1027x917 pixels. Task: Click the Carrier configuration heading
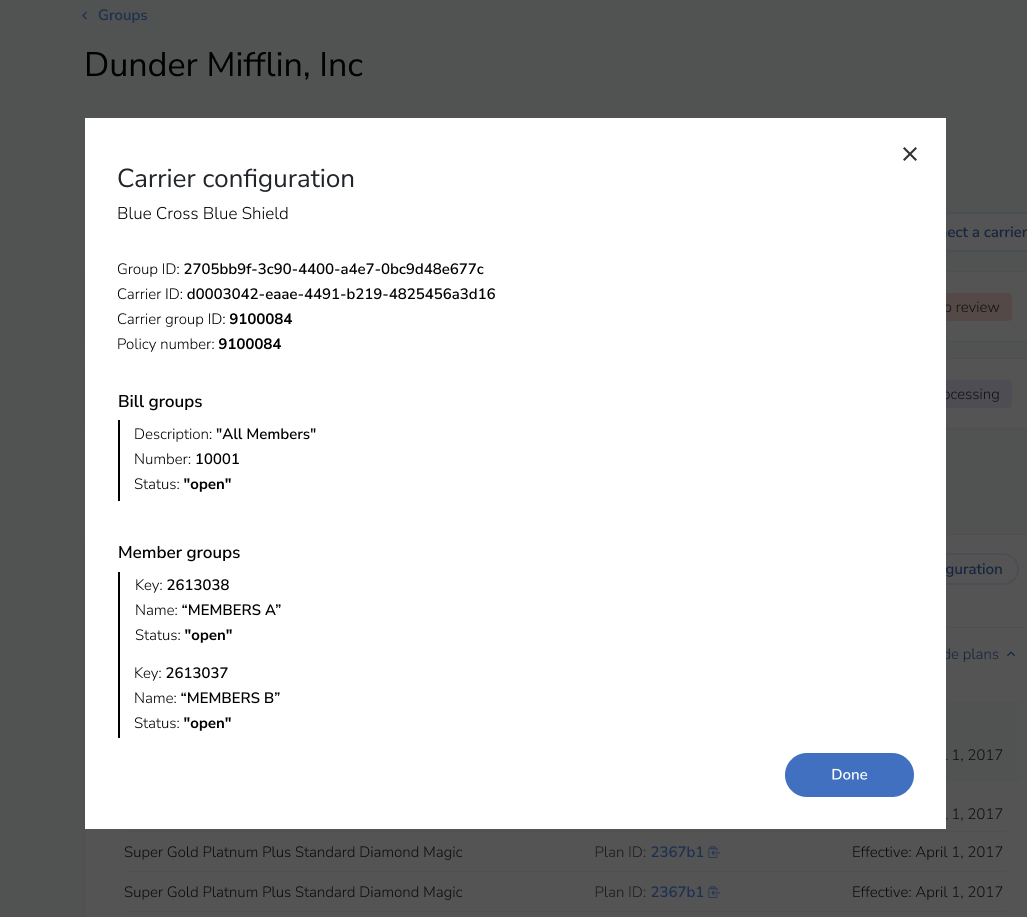point(236,179)
